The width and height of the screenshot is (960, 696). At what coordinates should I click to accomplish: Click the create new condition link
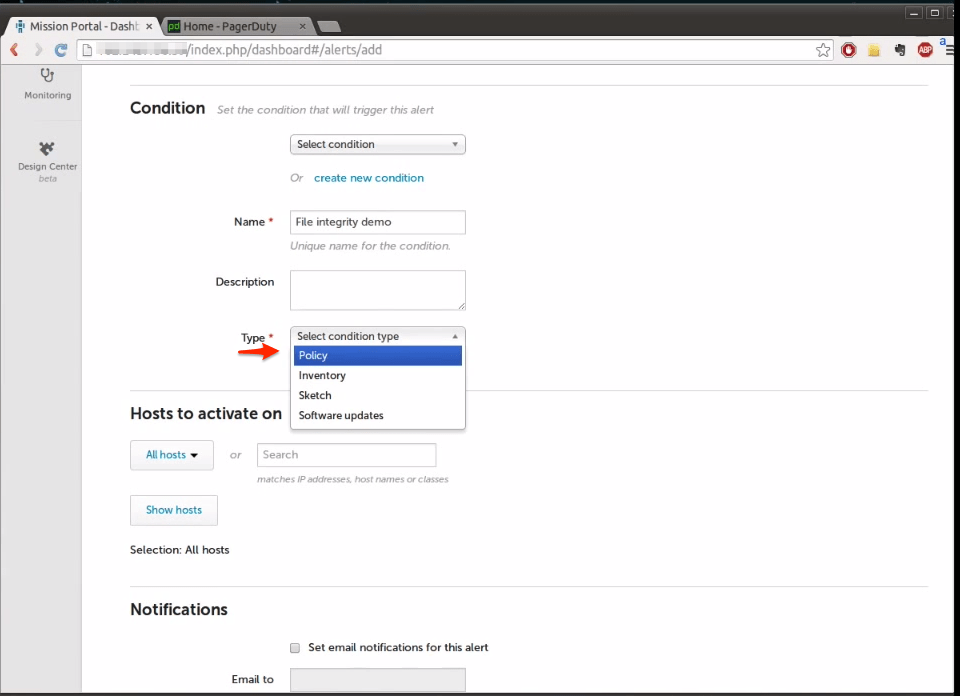(369, 177)
